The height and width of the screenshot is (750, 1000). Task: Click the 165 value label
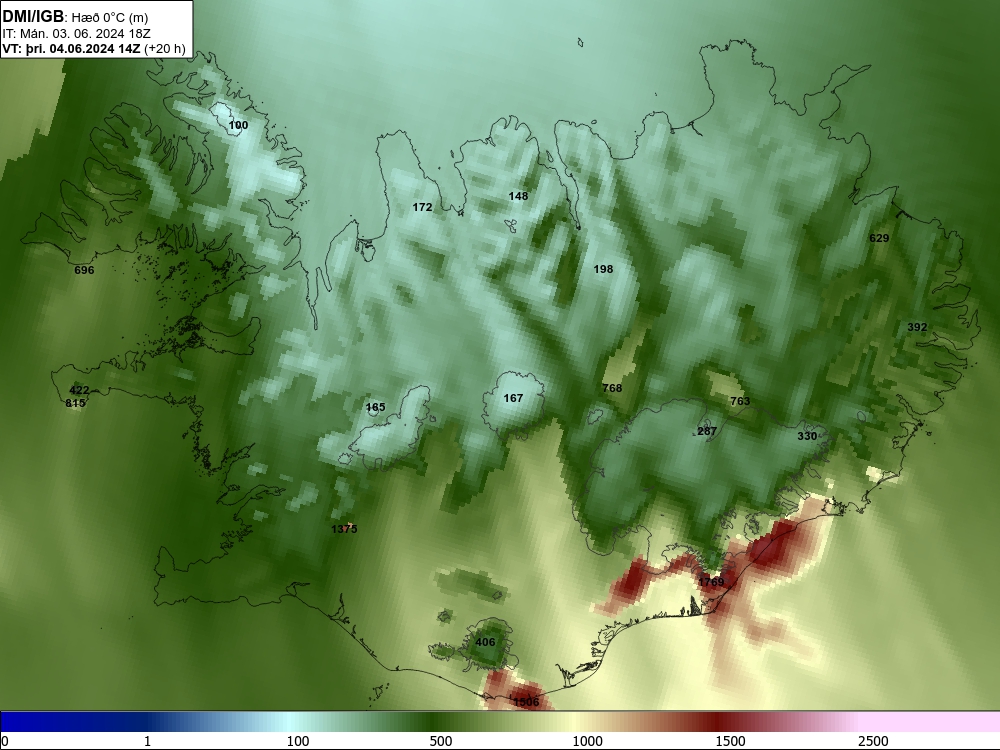[x=376, y=407]
